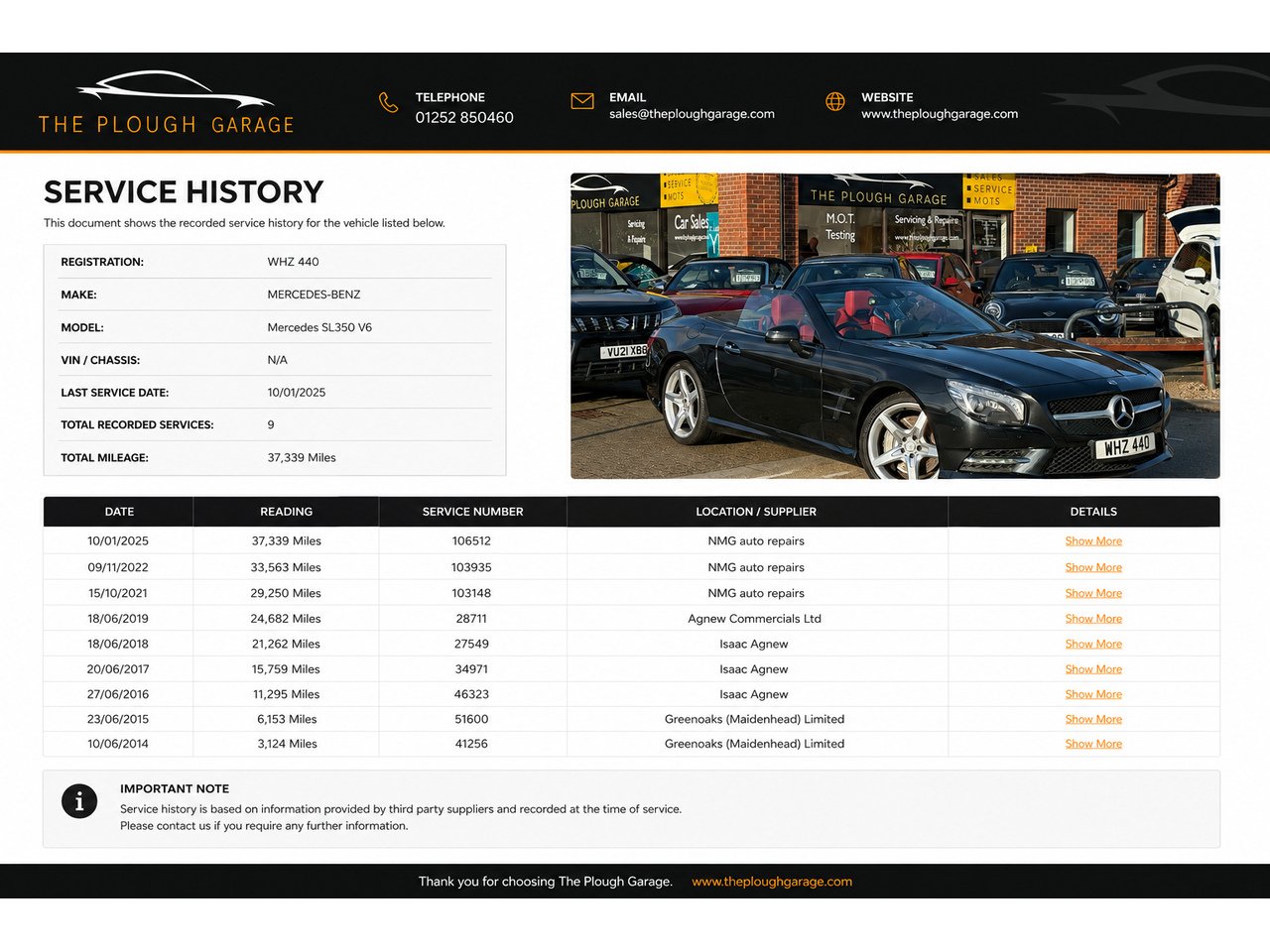
Task: Select the registration value WHZ 440
Action: 293,262
